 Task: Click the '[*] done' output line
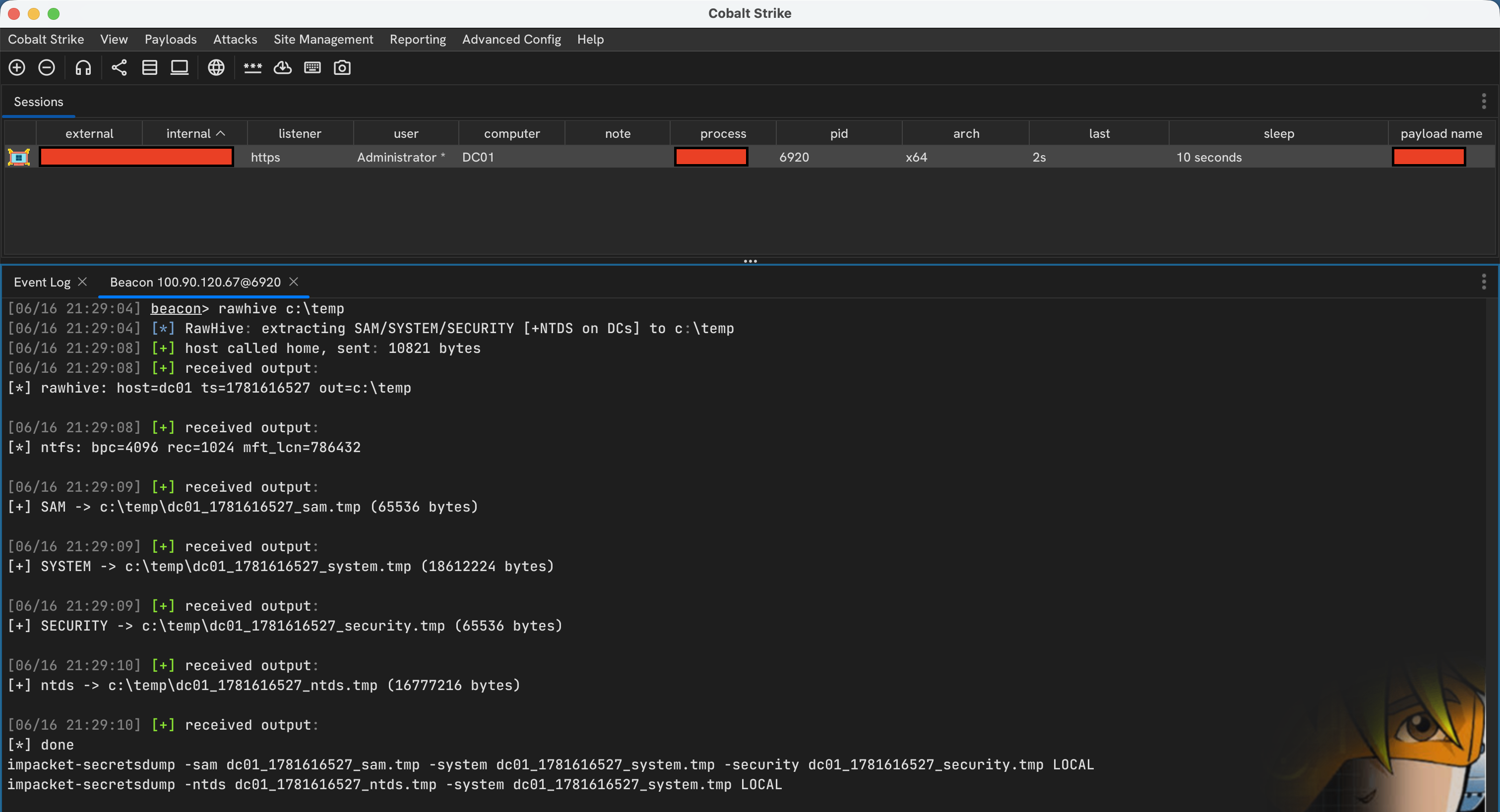pyautogui.click(x=41, y=745)
